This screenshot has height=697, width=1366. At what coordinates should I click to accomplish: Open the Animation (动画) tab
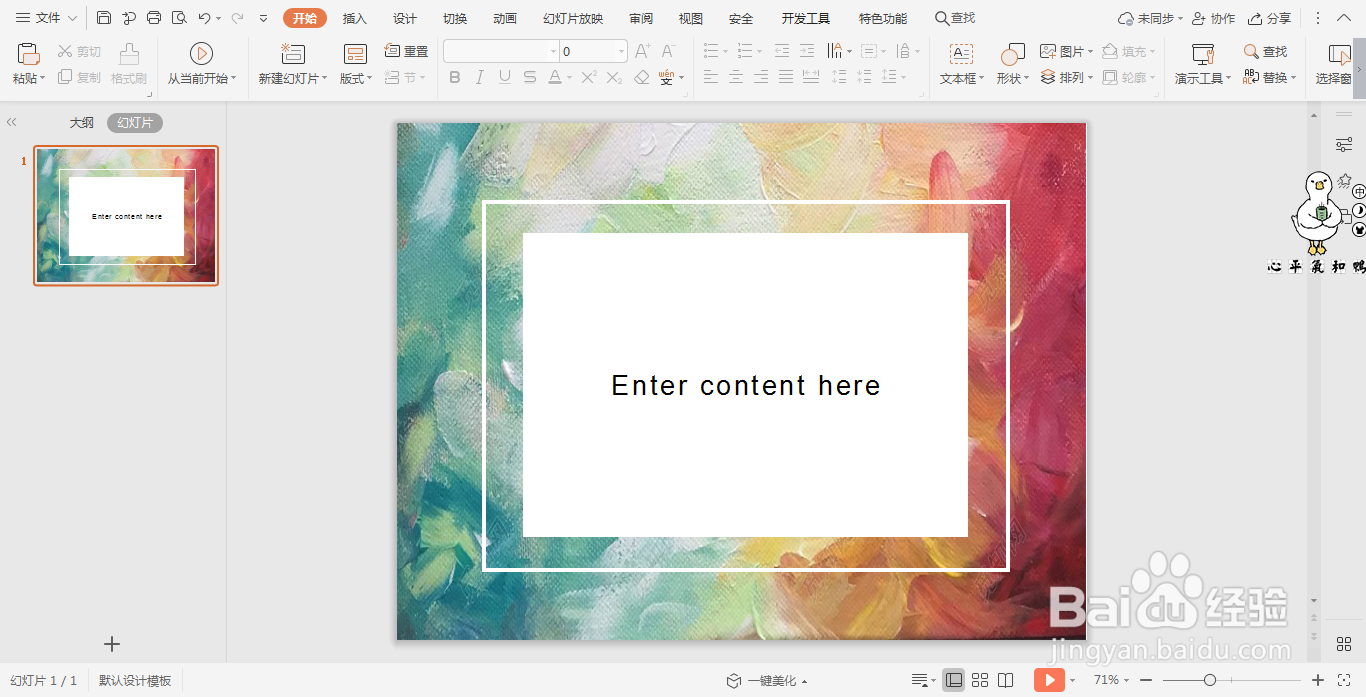(x=505, y=18)
